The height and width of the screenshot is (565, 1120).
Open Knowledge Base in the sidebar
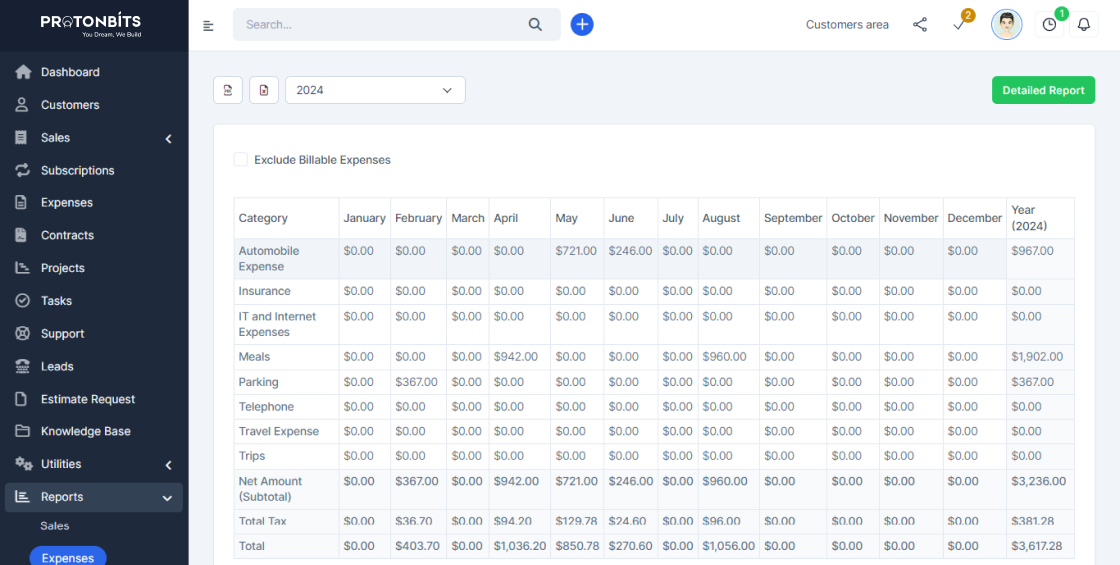(x=85, y=431)
